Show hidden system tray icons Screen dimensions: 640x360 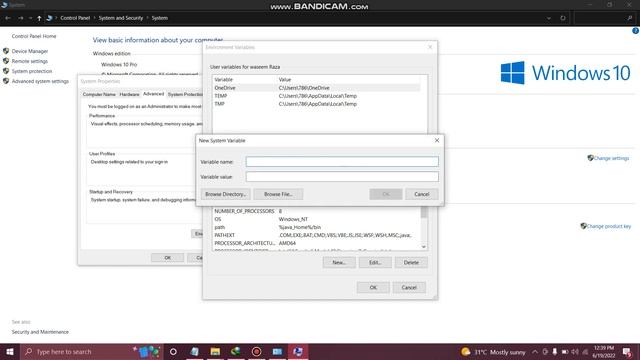tap(535, 352)
